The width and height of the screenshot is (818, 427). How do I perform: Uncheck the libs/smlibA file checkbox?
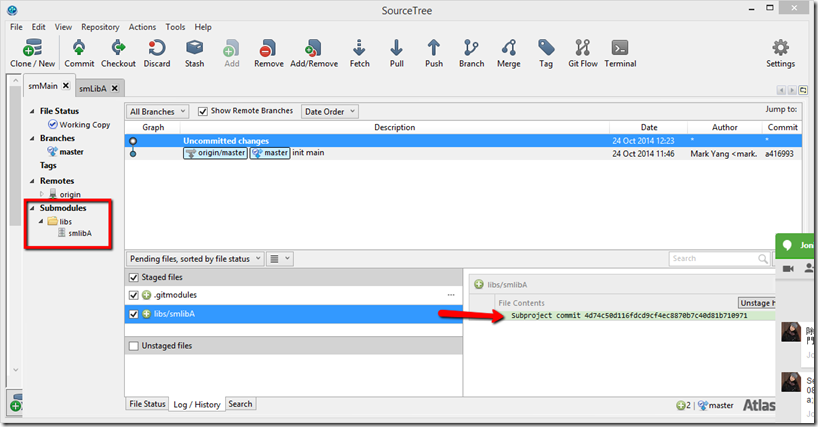point(134,314)
